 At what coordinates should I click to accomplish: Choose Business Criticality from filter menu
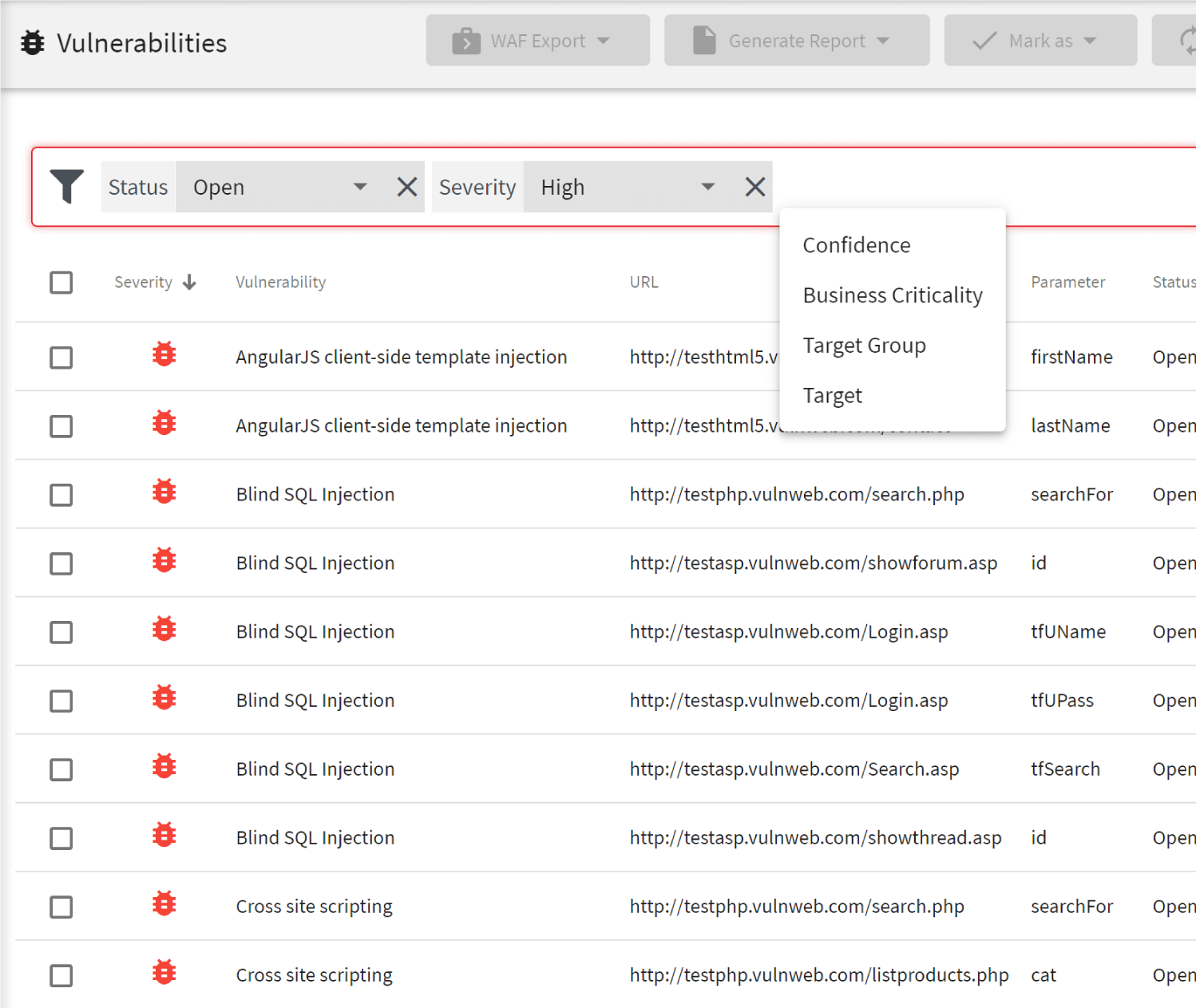click(x=892, y=295)
